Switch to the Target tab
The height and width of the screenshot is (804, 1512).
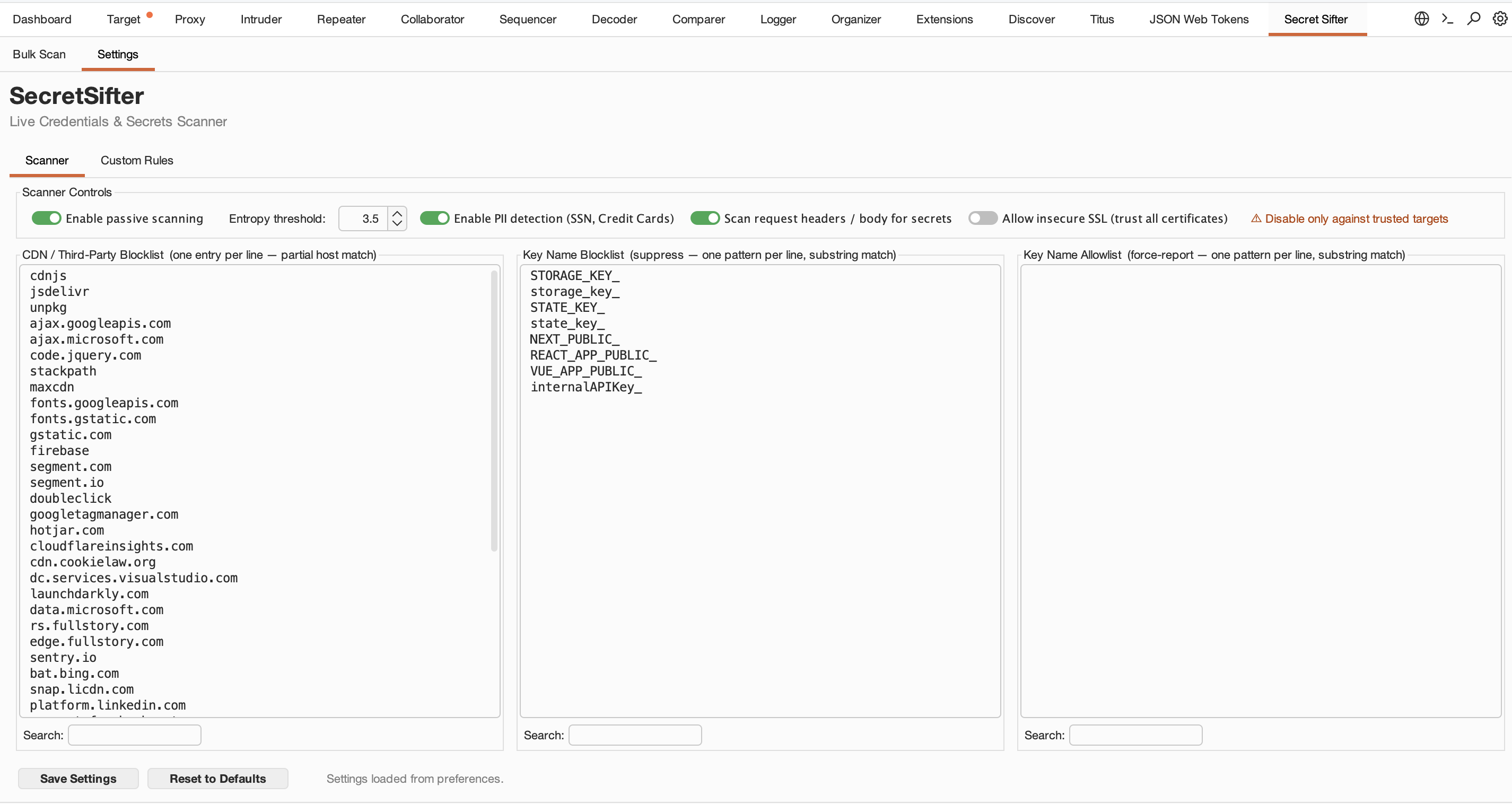123,19
